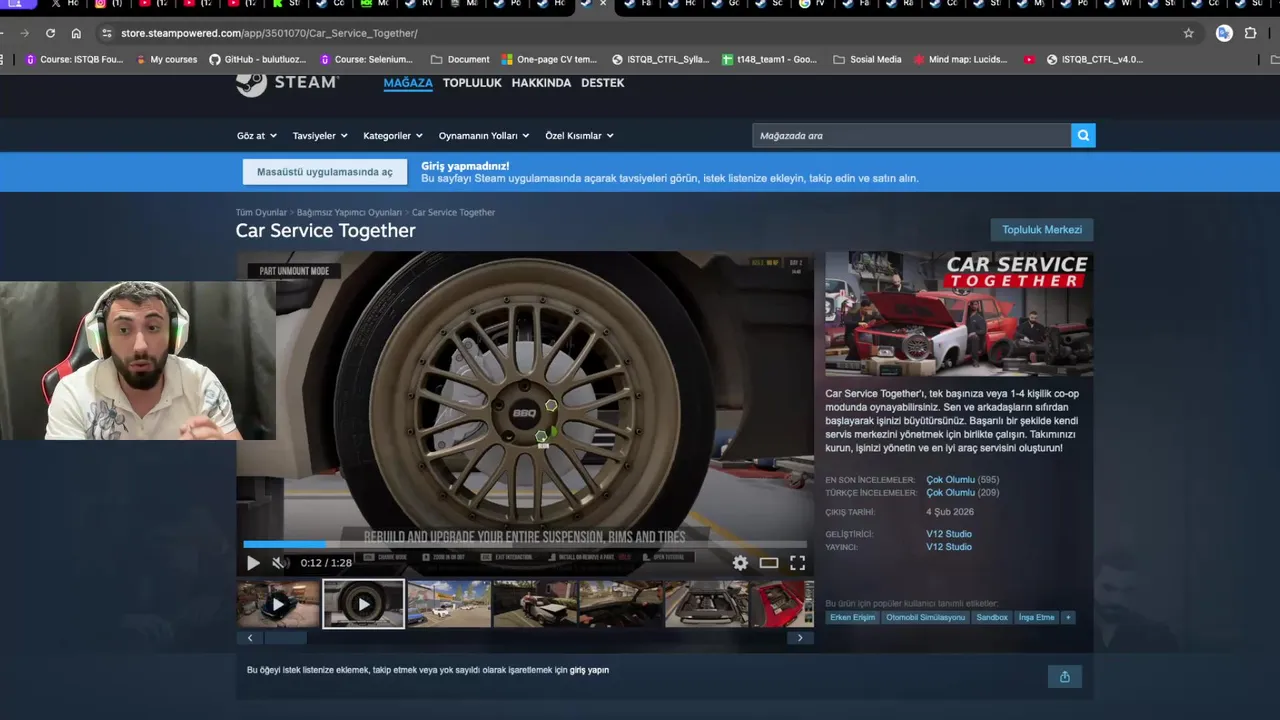This screenshot has height=720, width=1280.
Task: Open publisher V12 Studio link
Action: coord(949,547)
